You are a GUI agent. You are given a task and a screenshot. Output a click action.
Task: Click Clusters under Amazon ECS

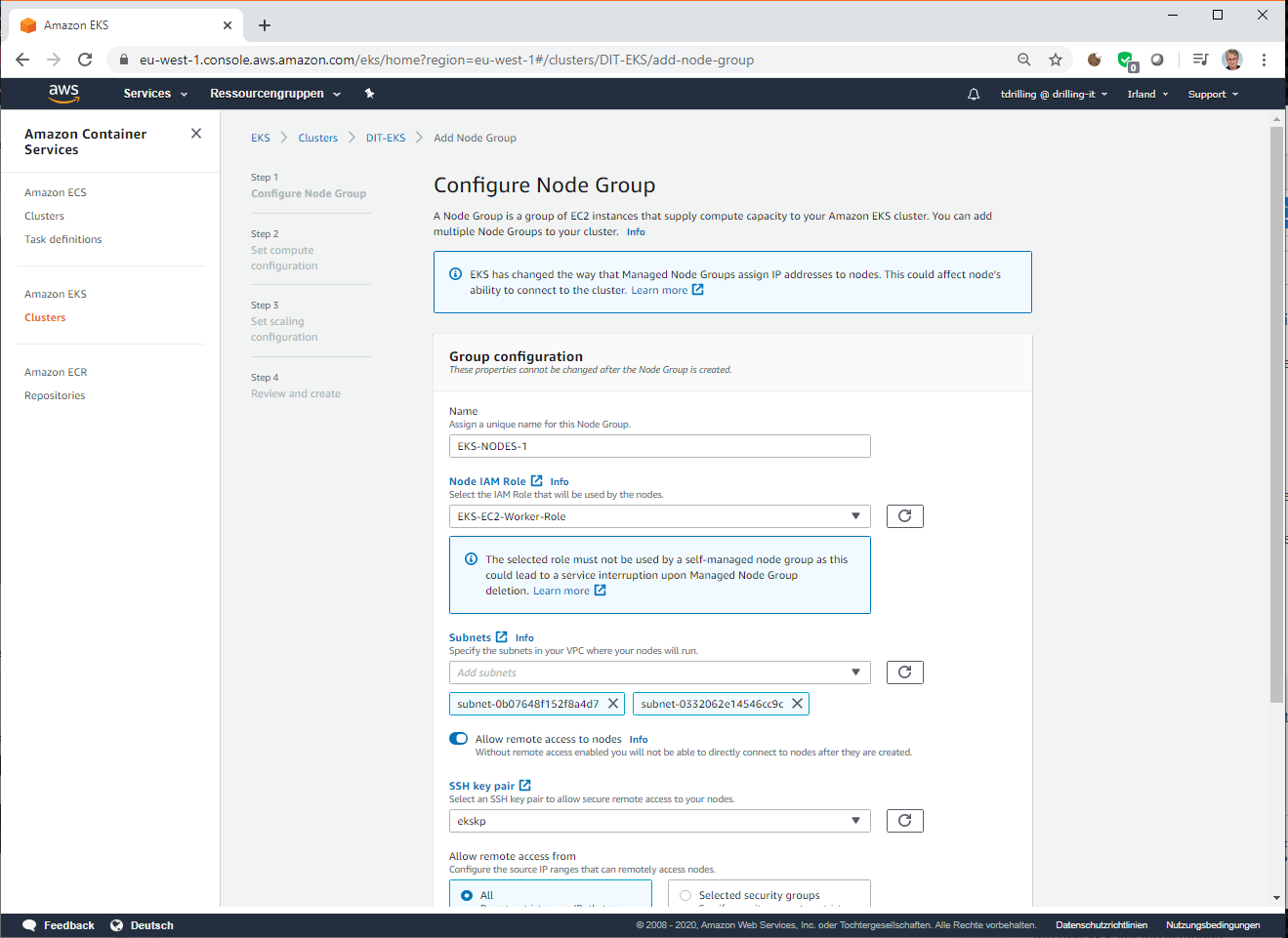(44, 216)
